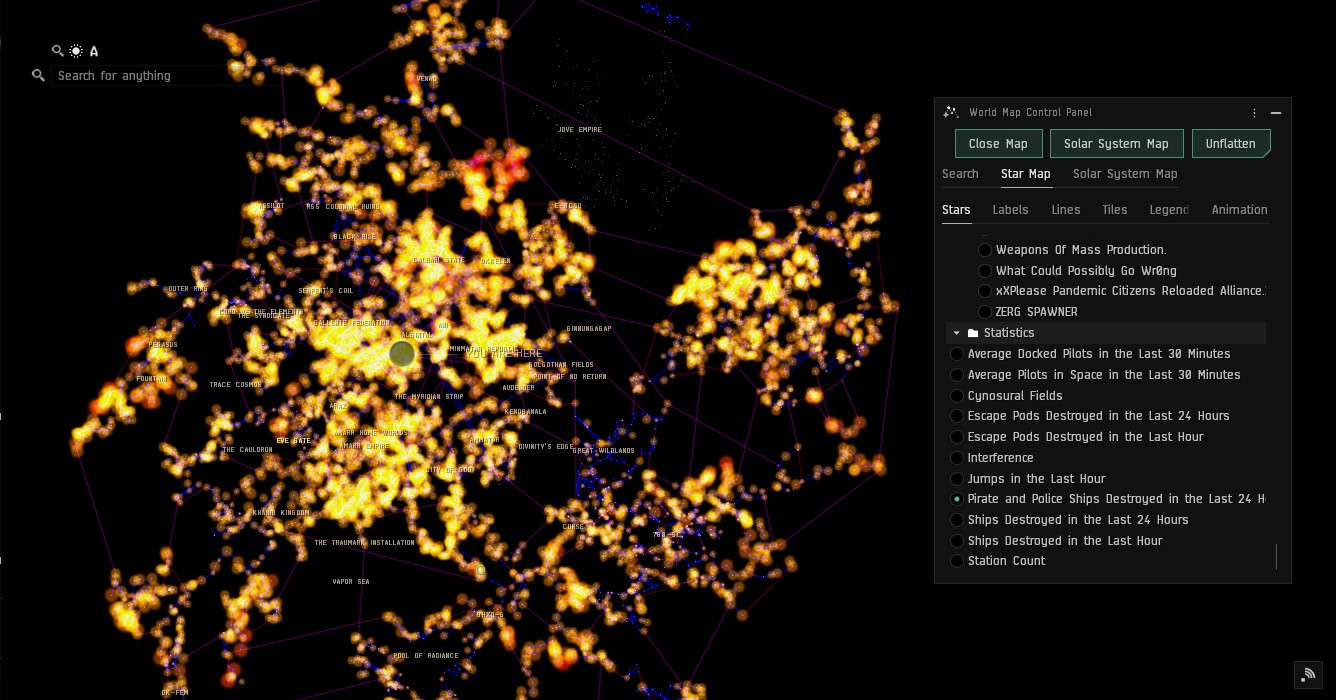The width and height of the screenshot is (1336, 700).
Task: Click the Minmatar Republic region label
Action: tap(484, 349)
